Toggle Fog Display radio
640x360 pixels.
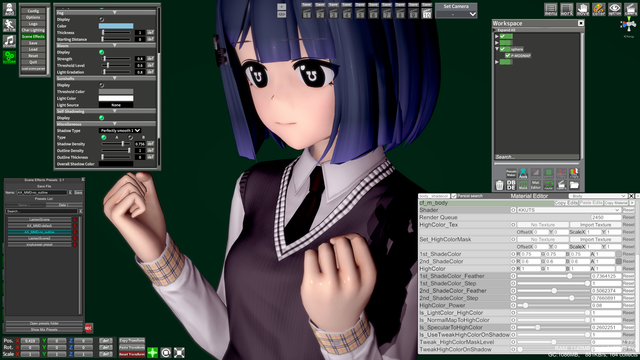click(x=102, y=19)
